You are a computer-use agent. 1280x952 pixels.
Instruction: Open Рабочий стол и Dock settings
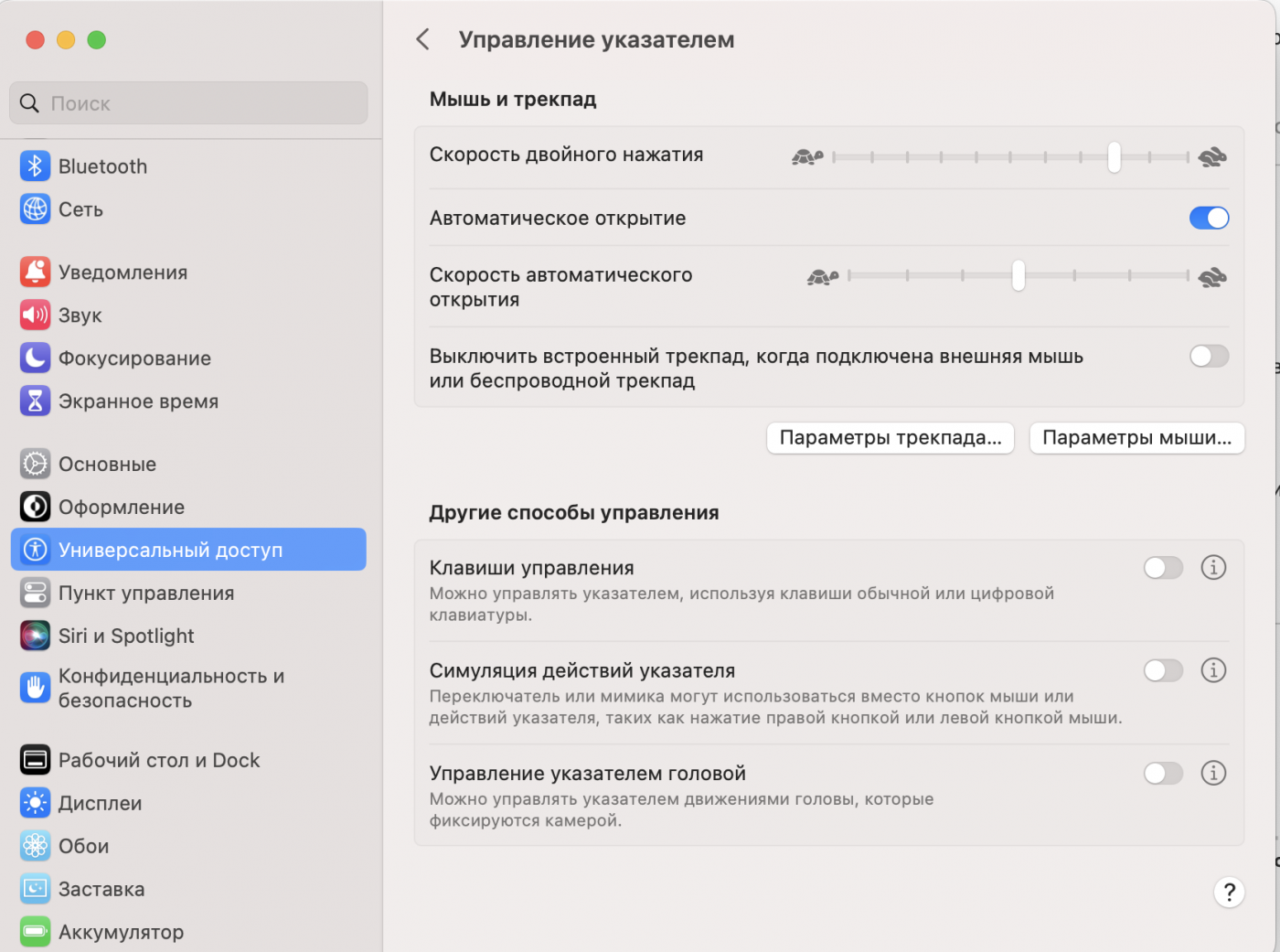pos(159,761)
